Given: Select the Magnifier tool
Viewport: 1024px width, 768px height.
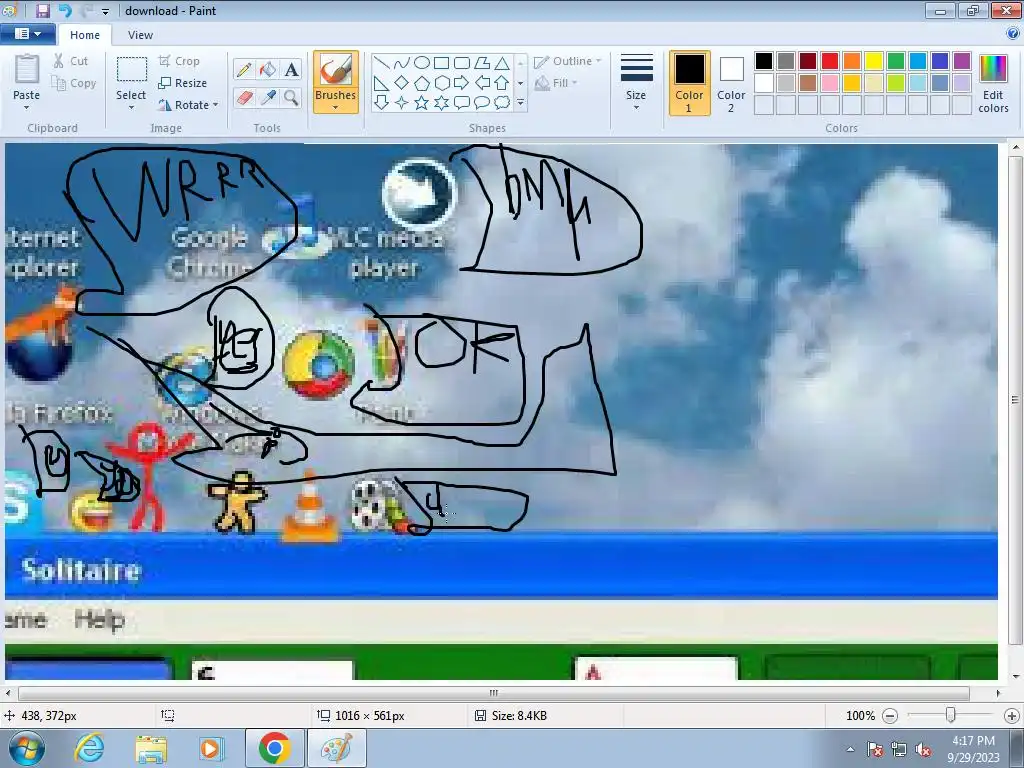Looking at the screenshot, I should click(292, 98).
